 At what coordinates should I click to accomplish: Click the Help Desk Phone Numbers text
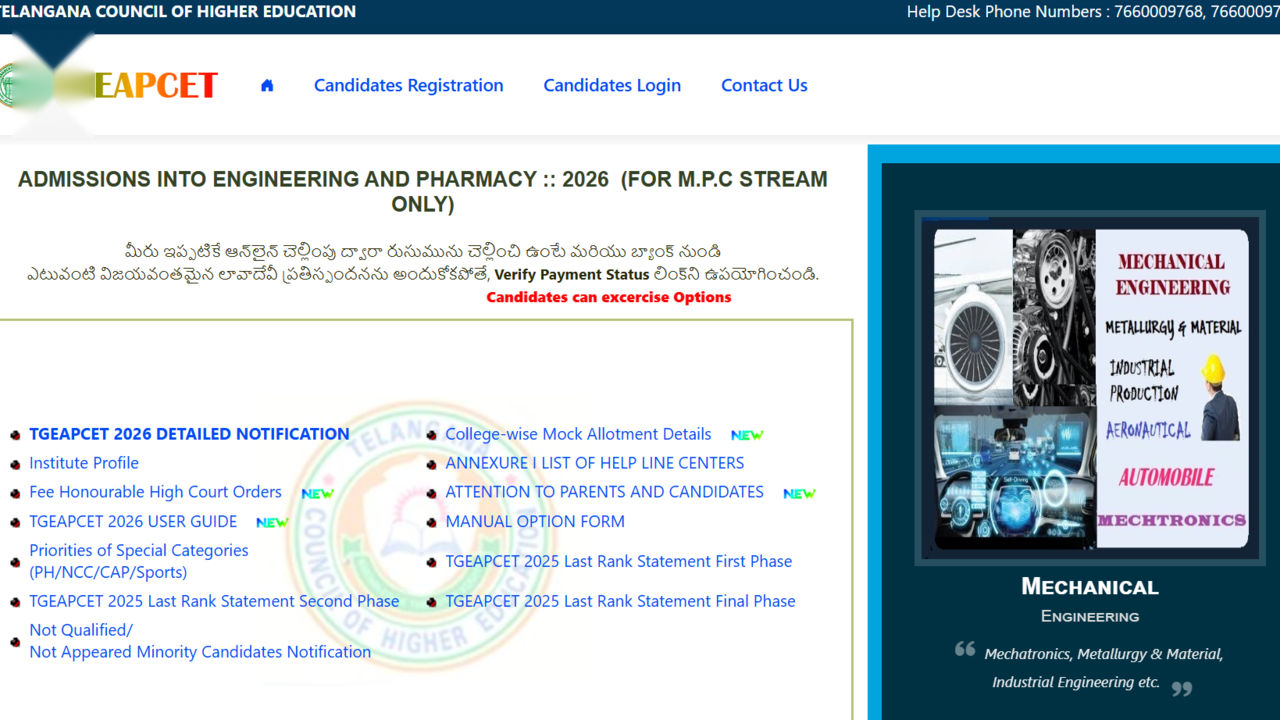tap(1093, 12)
